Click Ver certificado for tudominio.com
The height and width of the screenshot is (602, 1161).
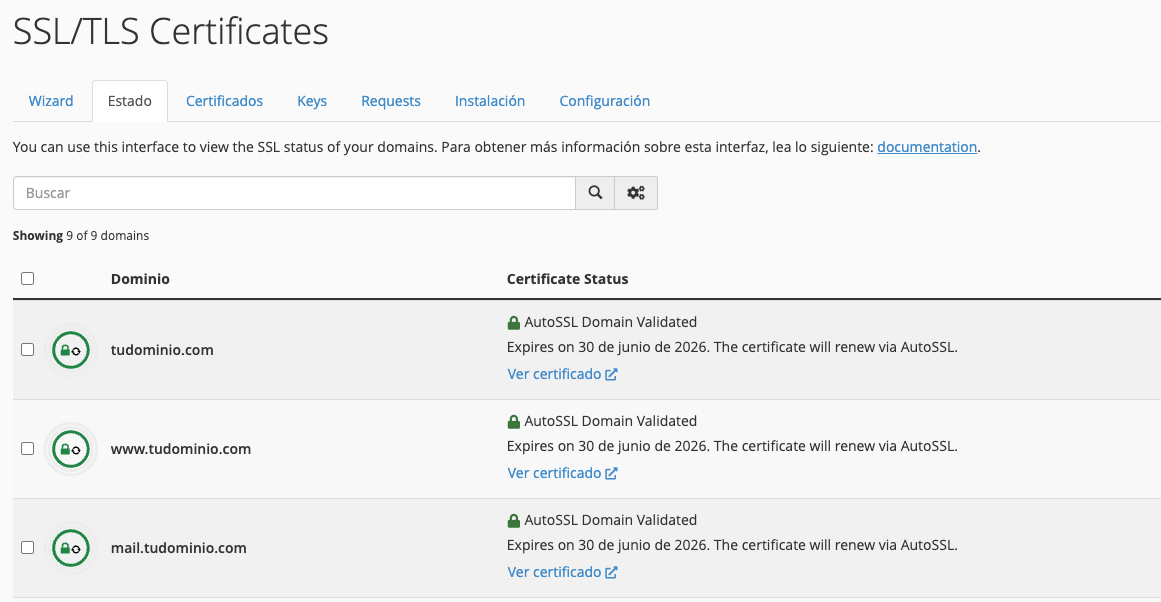point(561,374)
